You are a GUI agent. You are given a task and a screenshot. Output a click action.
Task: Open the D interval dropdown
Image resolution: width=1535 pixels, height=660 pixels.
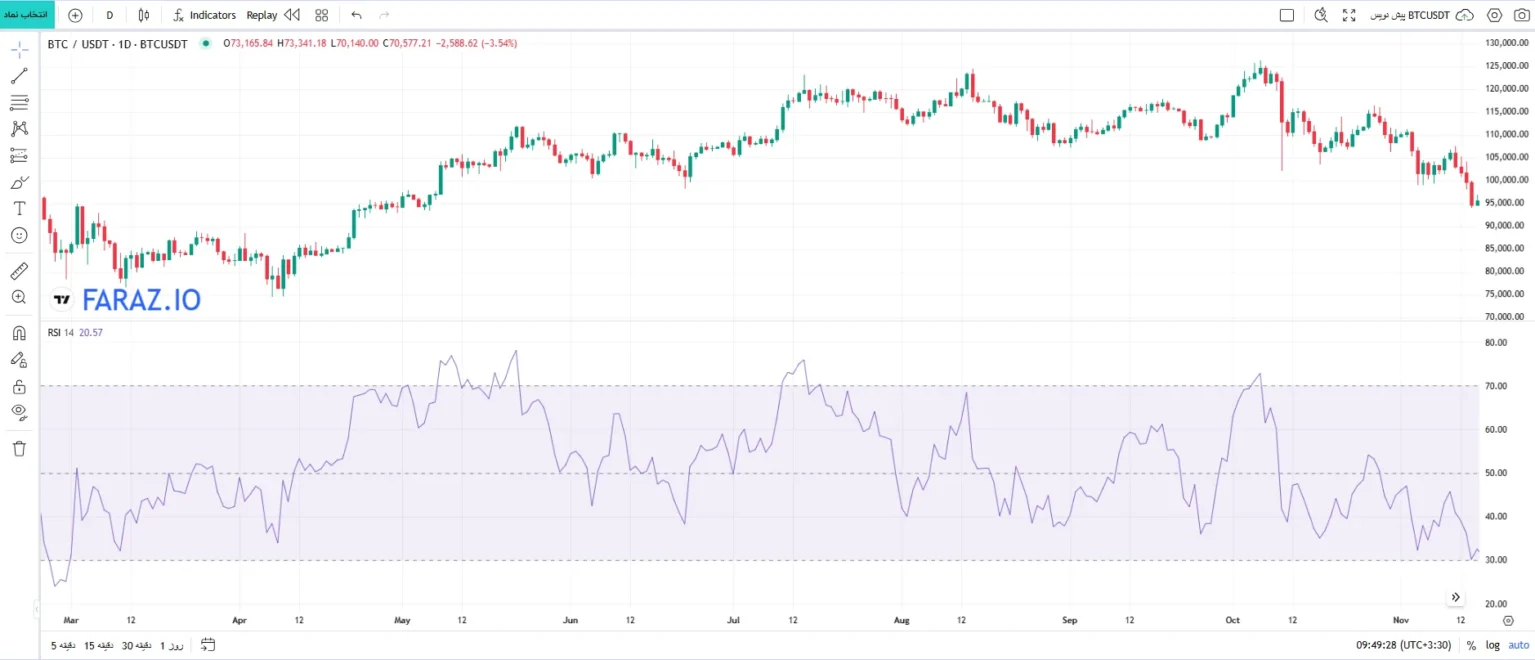[109, 14]
